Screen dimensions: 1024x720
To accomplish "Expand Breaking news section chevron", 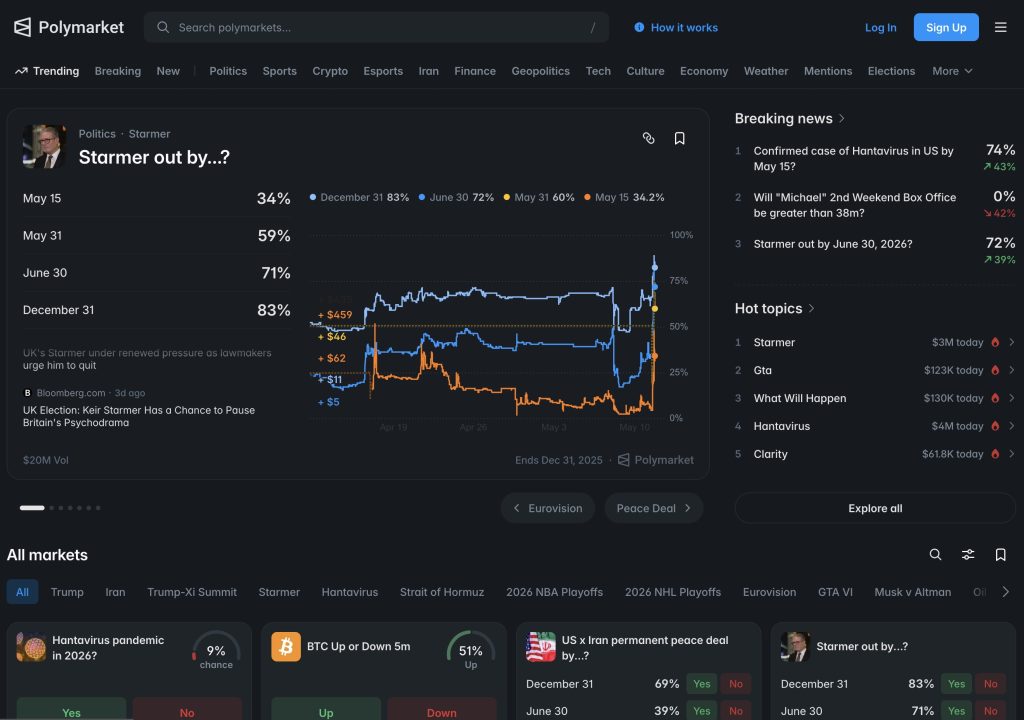I will point(842,118).
